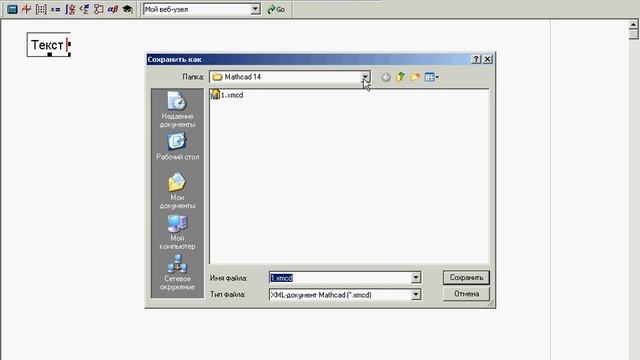
Task: Open Мой компьютер in places bar
Action: coord(177,232)
